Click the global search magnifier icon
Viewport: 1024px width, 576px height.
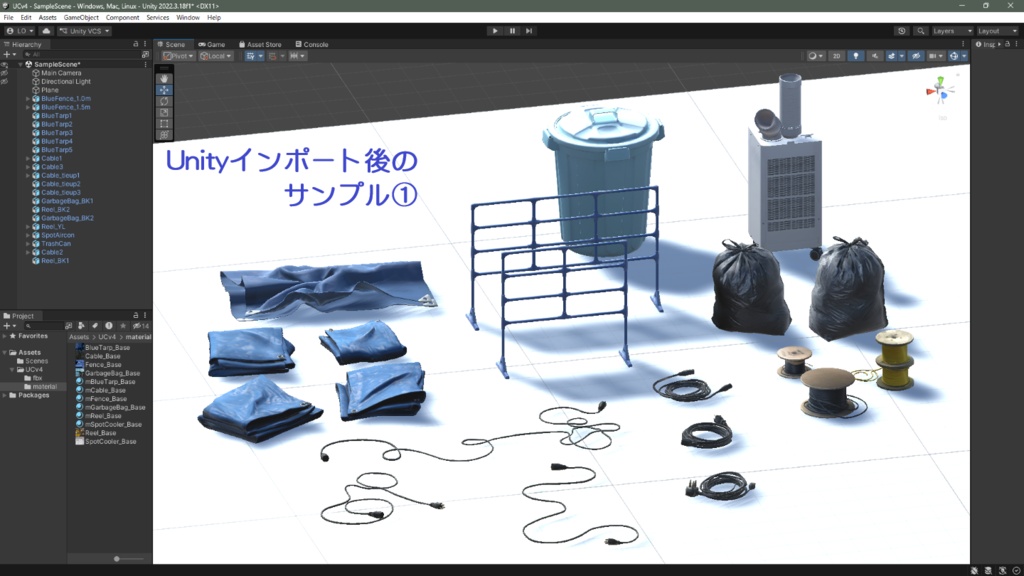point(921,31)
